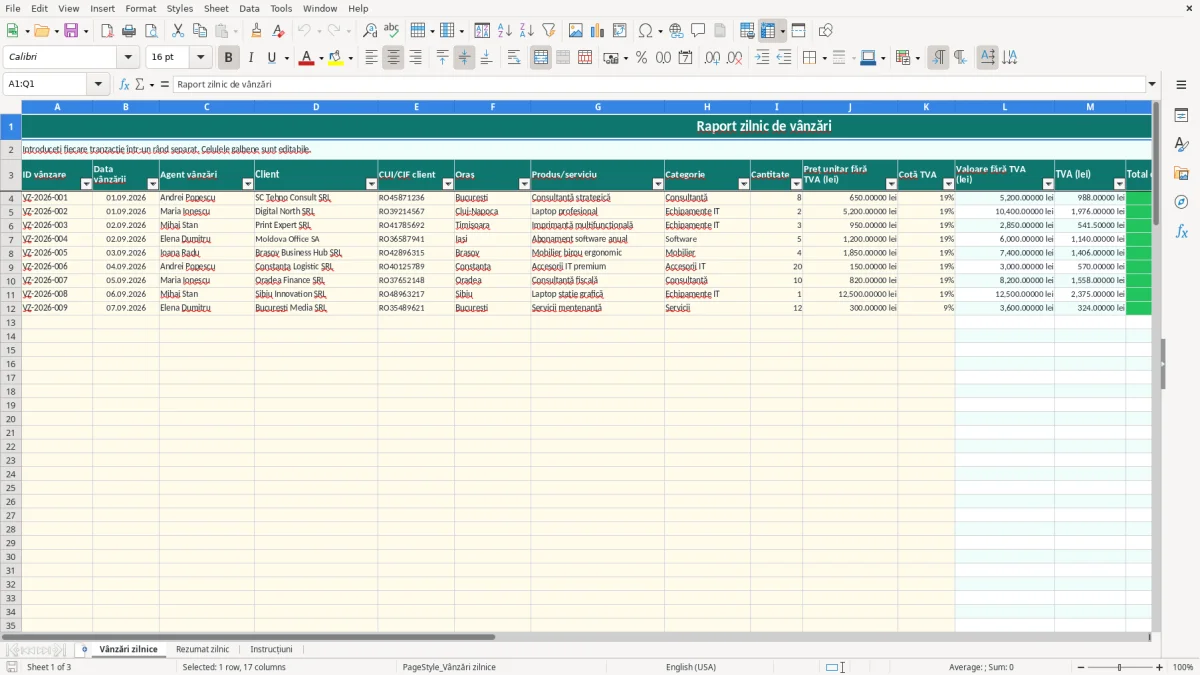Image resolution: width=1200 pixels, height=675 pixels.
Task: Open filter dropdown for ID vânzare column
Action: pyautogui.click(x=86, y=184)
